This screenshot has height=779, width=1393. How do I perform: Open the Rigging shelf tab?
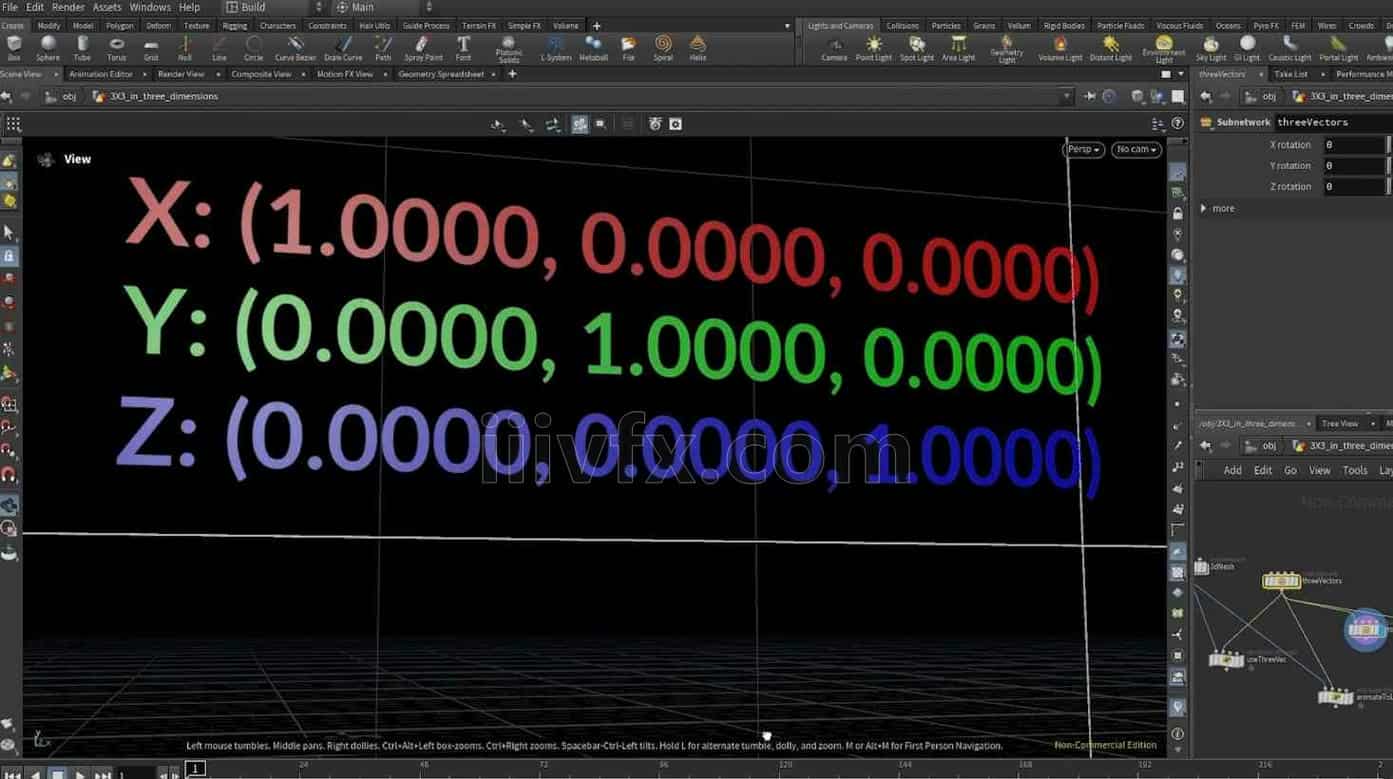pos(235,26)
